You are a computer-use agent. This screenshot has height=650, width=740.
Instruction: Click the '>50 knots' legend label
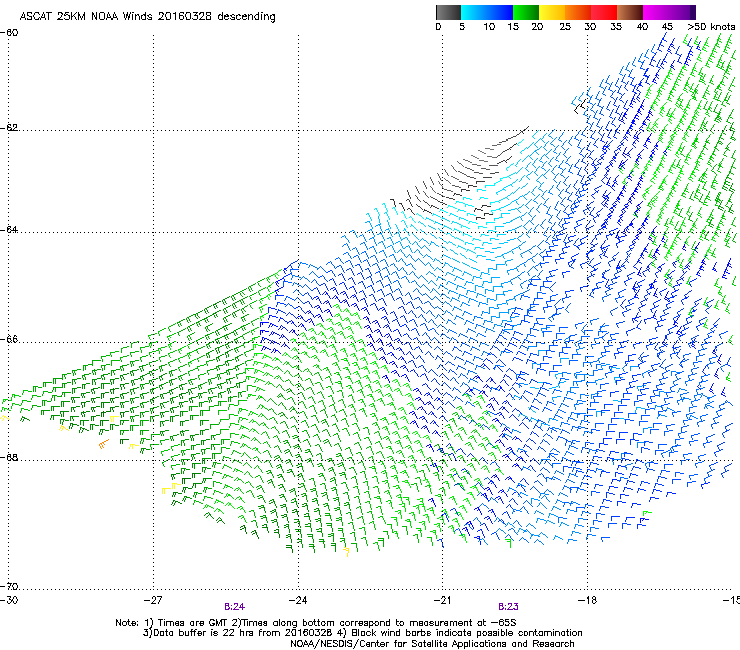point(711,27)
